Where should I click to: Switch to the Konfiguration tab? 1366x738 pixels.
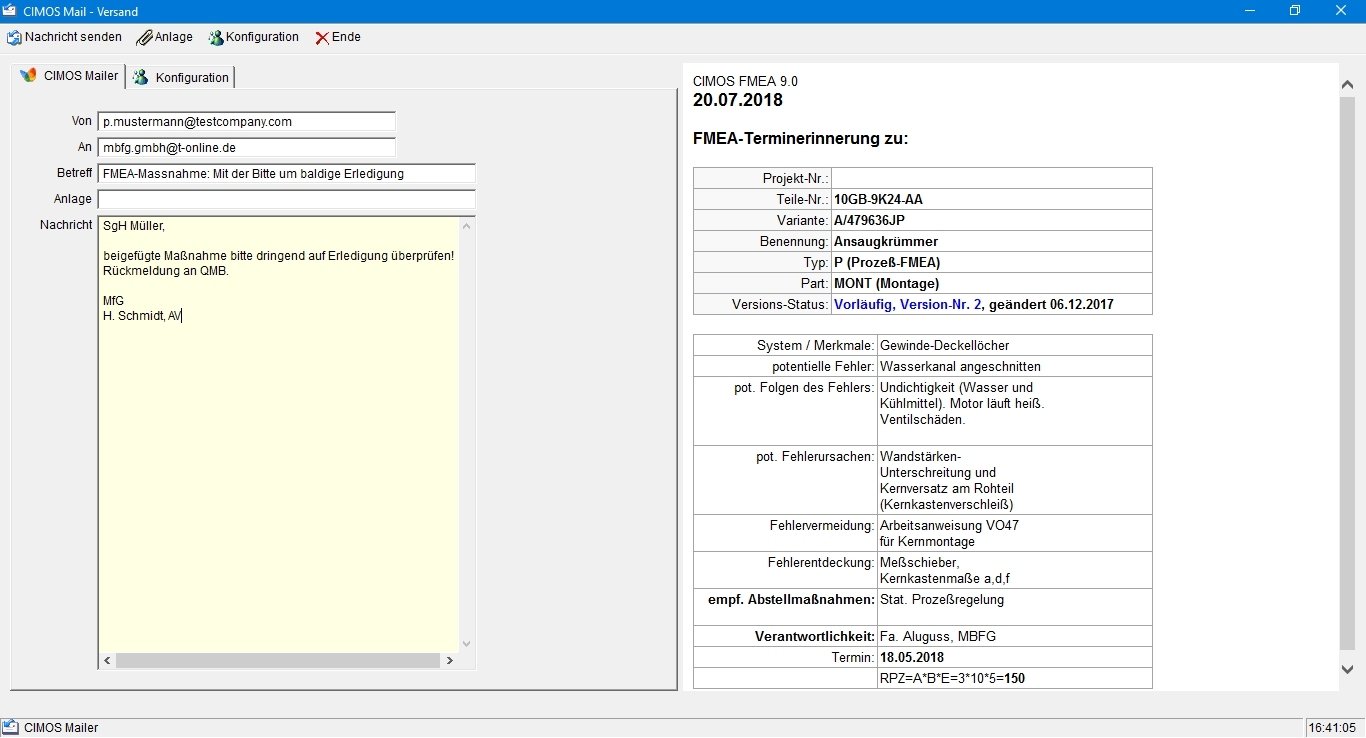coord(181,77)
